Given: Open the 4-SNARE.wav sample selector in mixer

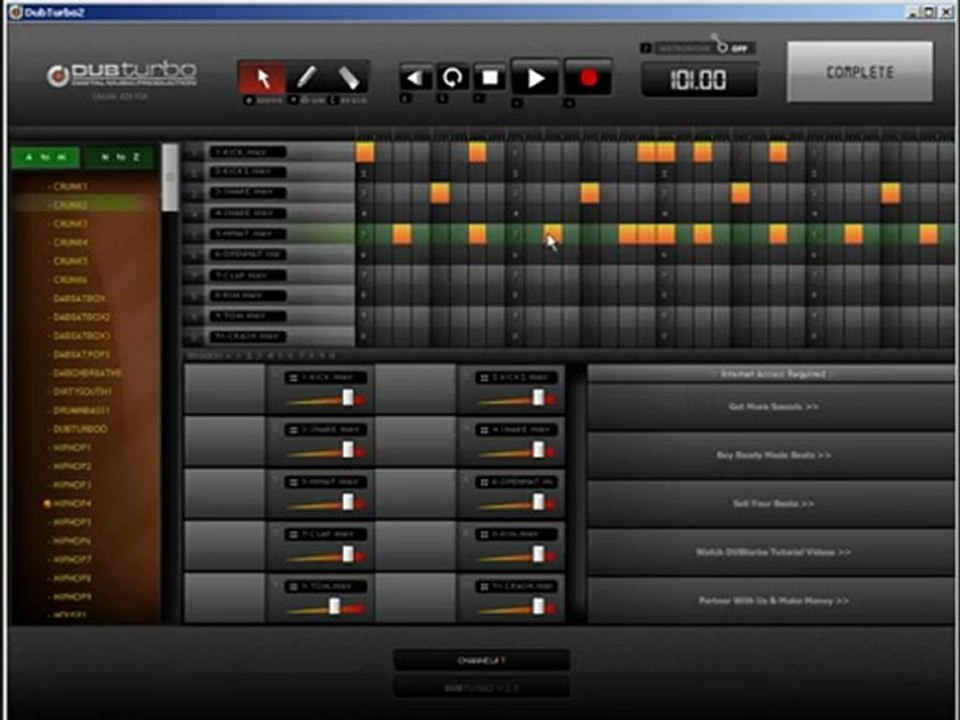Looking at the screenshot, I should tap(516, 430).
